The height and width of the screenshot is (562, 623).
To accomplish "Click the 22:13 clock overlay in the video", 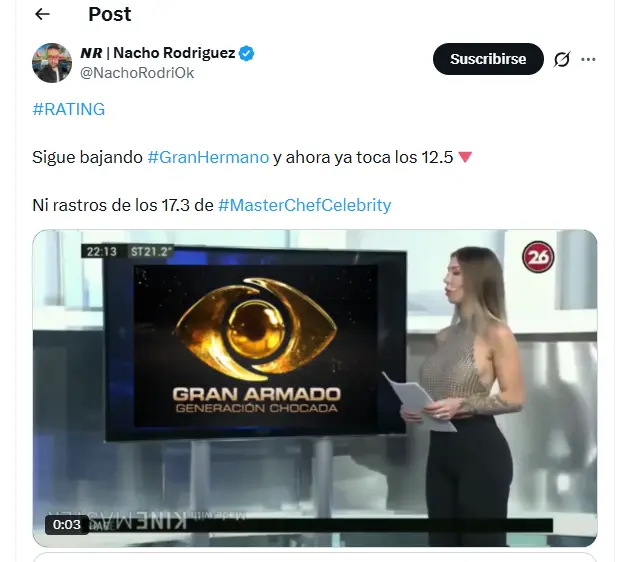I will 102,252.
